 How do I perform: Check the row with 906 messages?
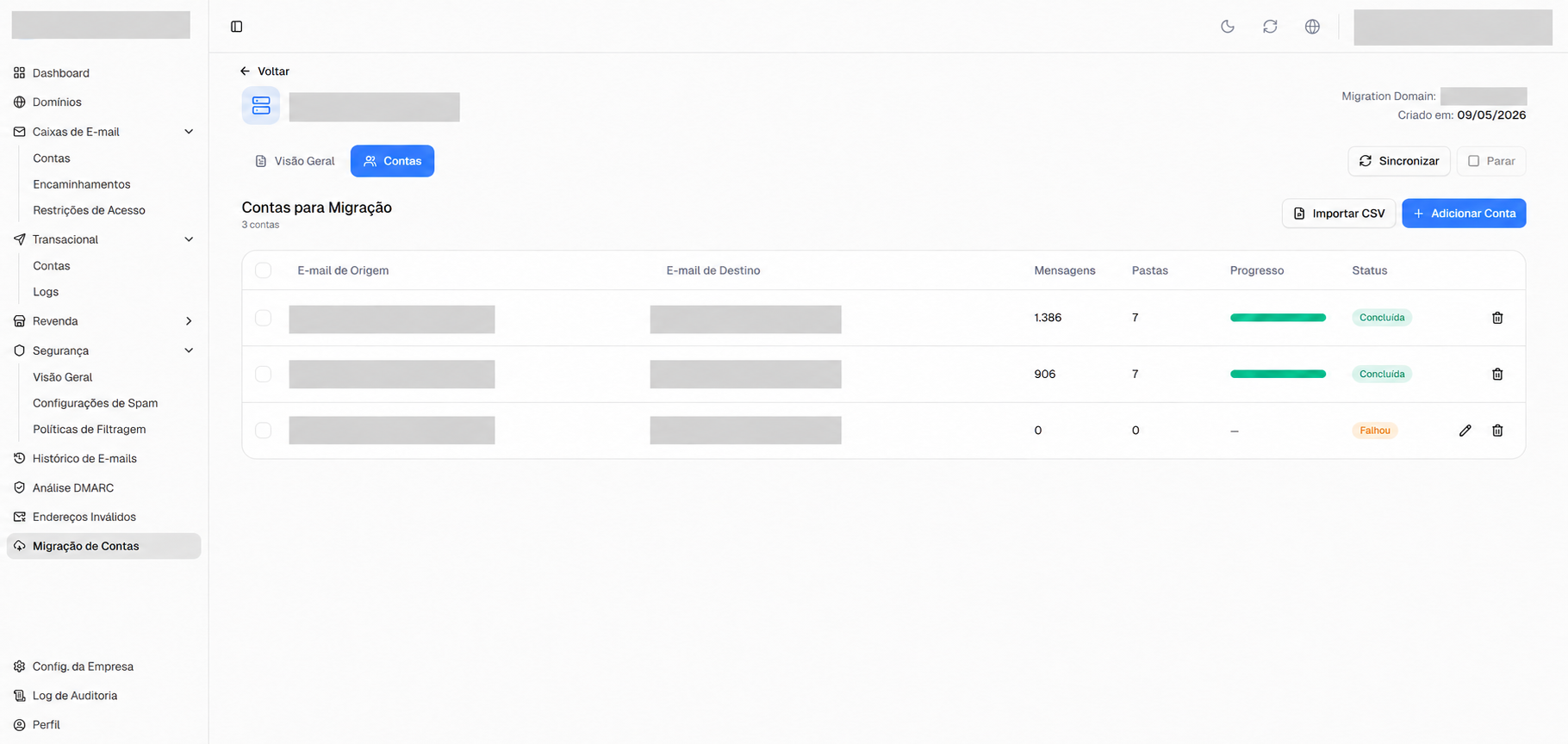click(x=264, y=374)
